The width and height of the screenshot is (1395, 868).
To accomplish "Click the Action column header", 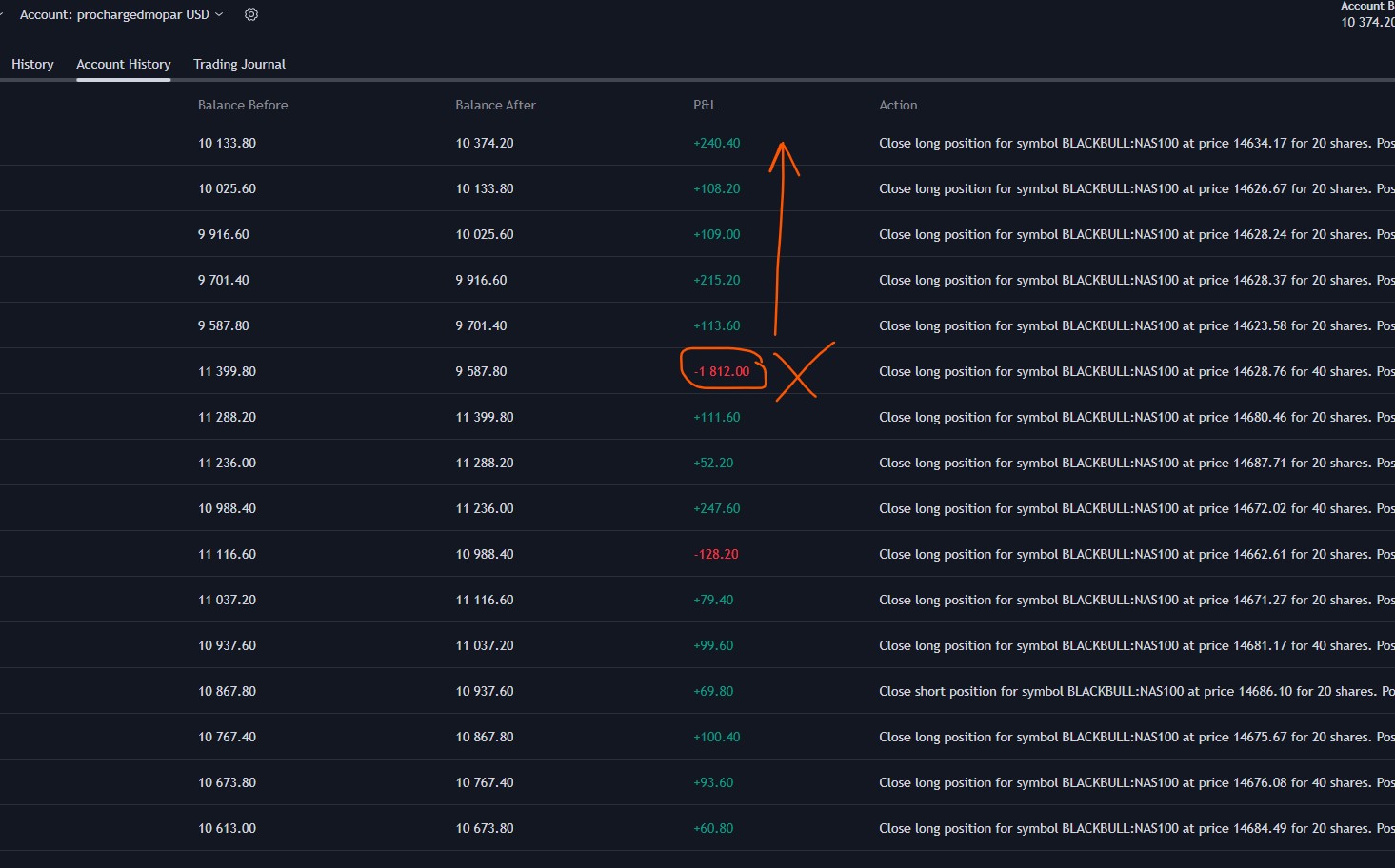I will (x=898, y=105).
